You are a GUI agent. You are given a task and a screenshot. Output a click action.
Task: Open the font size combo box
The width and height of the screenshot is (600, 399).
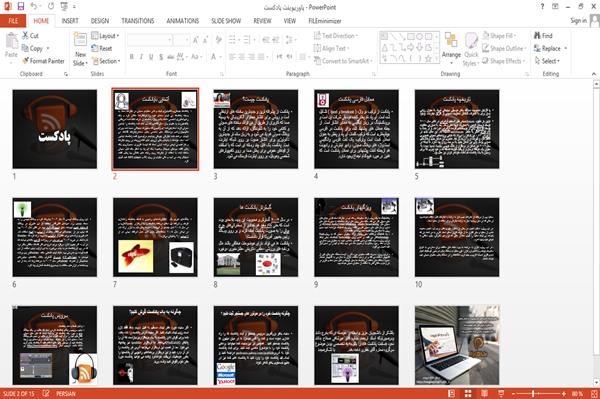pyautogui.click(x=181, y=40)
